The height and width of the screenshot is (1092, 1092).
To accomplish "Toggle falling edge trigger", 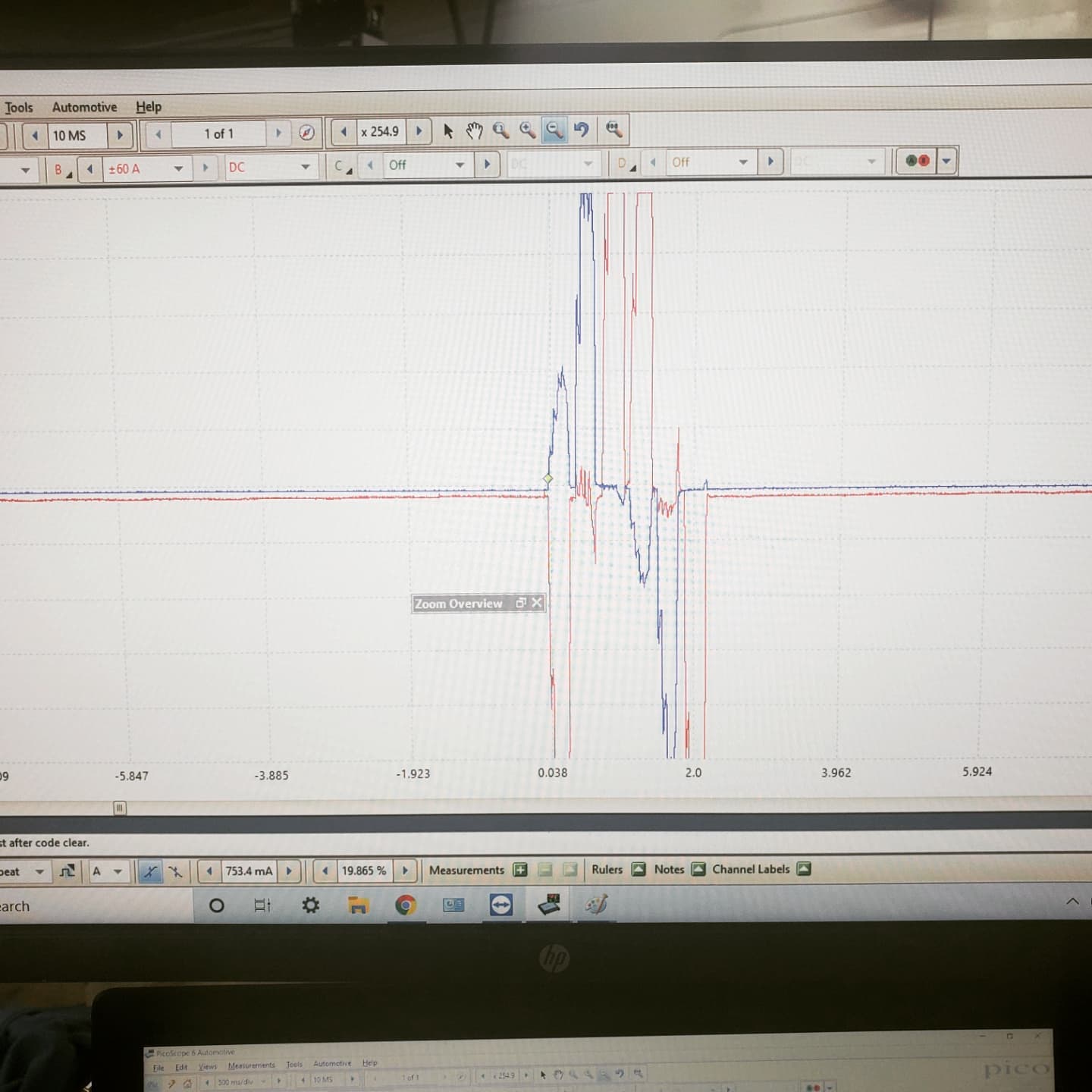I will point(175,872).
